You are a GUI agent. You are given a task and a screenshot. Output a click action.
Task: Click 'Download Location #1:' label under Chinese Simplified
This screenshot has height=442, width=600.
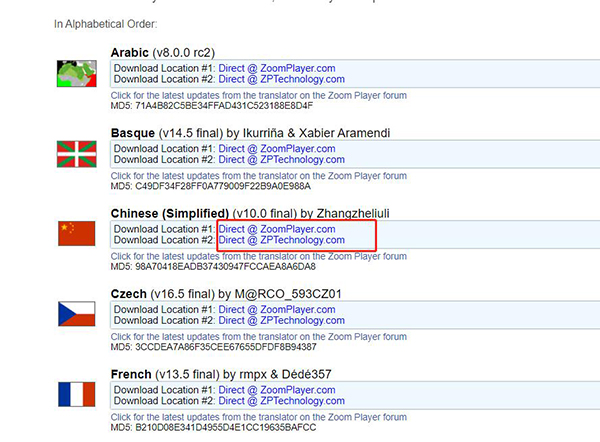tap(165, 229)
